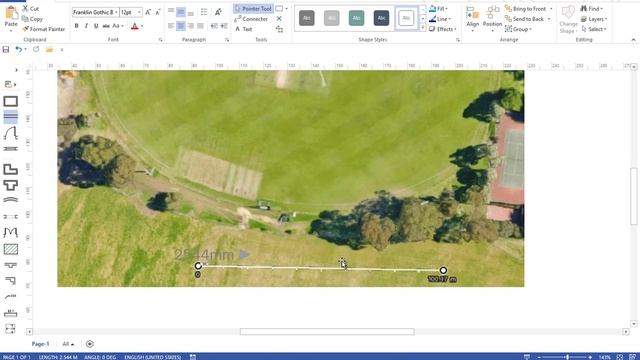Open the Layers menu
Image resolution: width=640 pixels, height=360 pixels.
(x=594, y=19)
